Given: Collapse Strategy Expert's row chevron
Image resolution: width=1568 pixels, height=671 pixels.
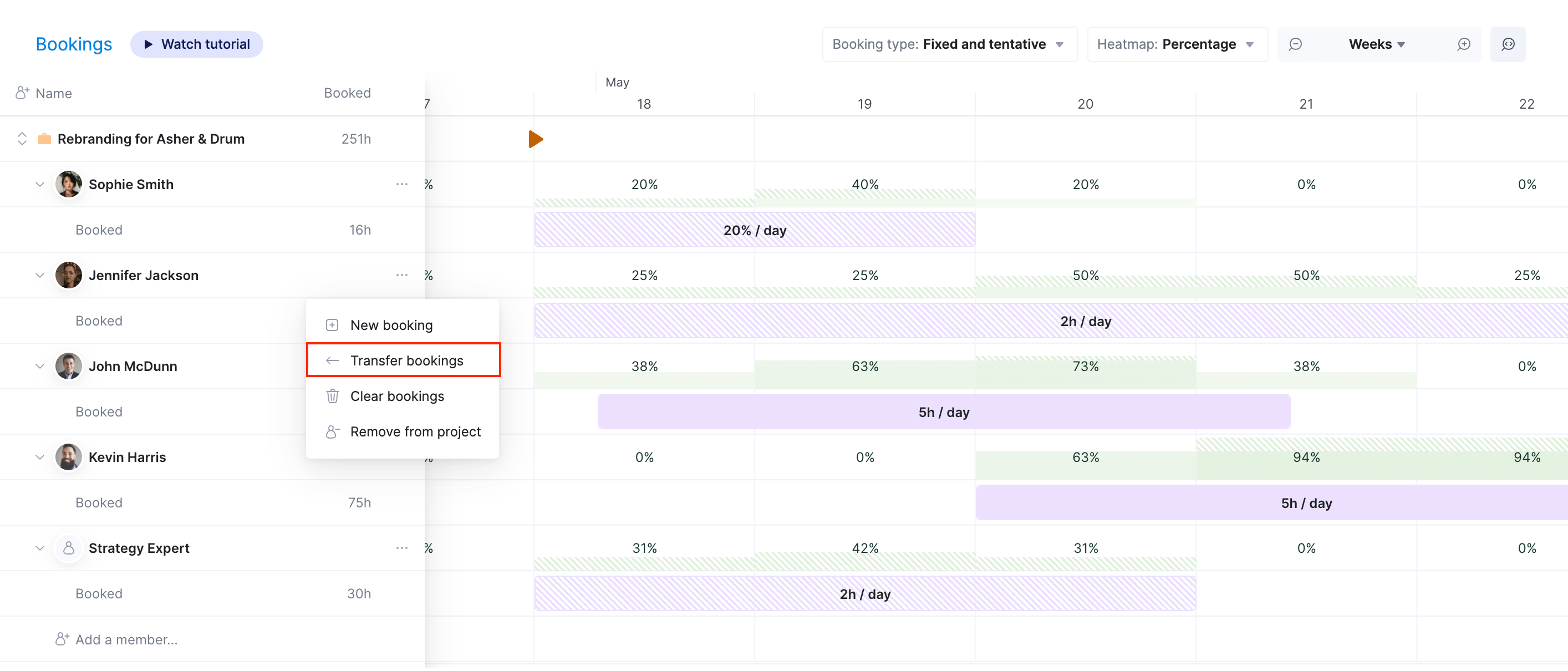Looking at the screenshot, I should pyautogui.click(x=39, y=548).
